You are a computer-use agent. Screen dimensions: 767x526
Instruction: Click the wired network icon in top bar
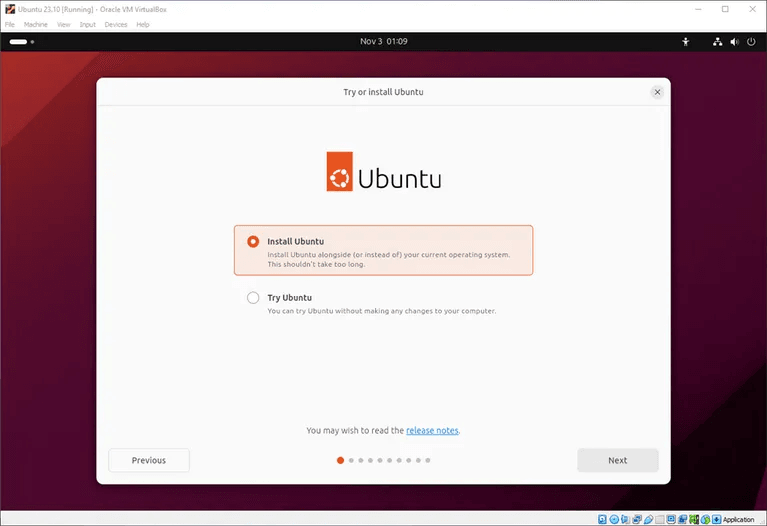coord(717,42)
